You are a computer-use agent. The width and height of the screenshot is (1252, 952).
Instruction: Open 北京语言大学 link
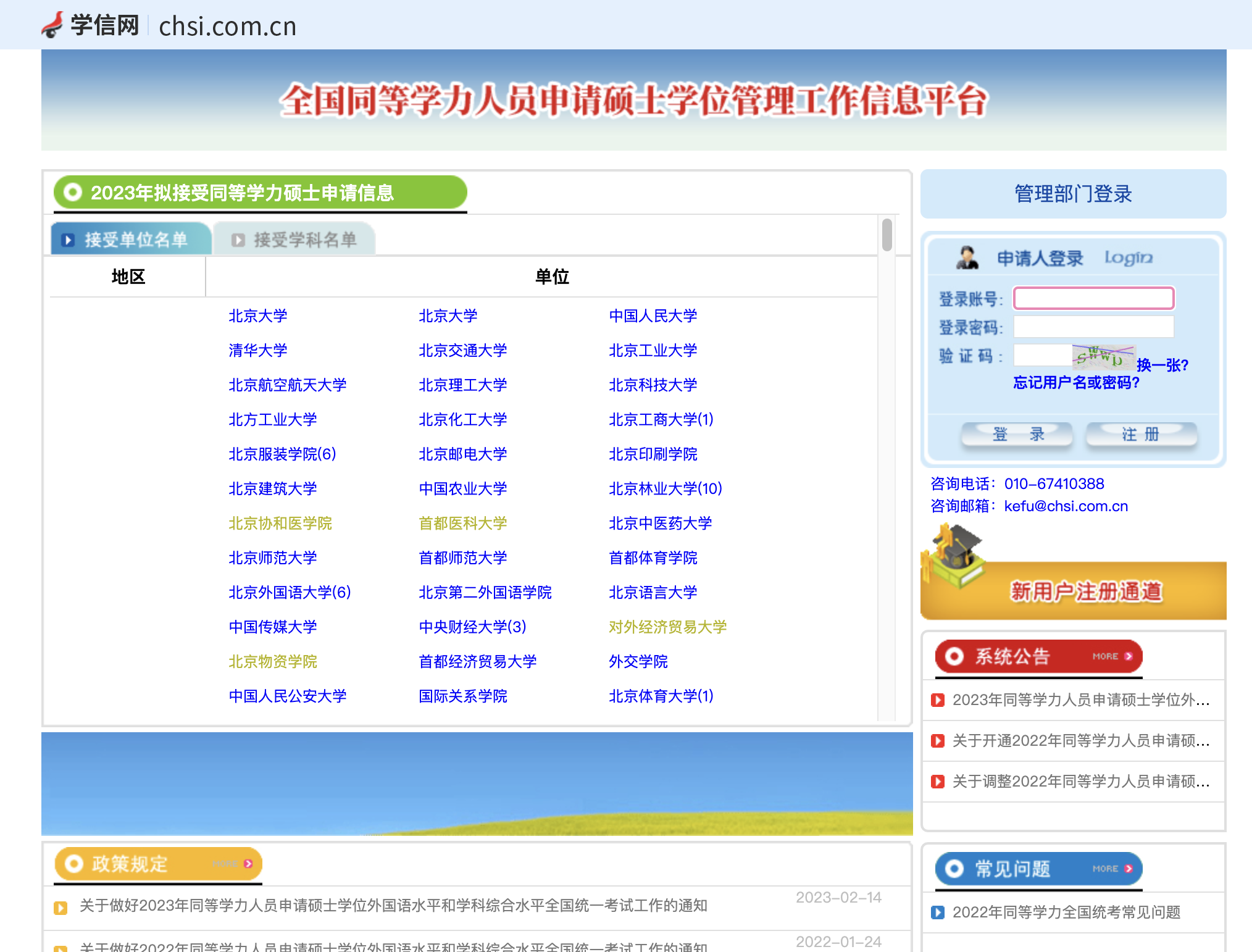[x=653, y=593]
